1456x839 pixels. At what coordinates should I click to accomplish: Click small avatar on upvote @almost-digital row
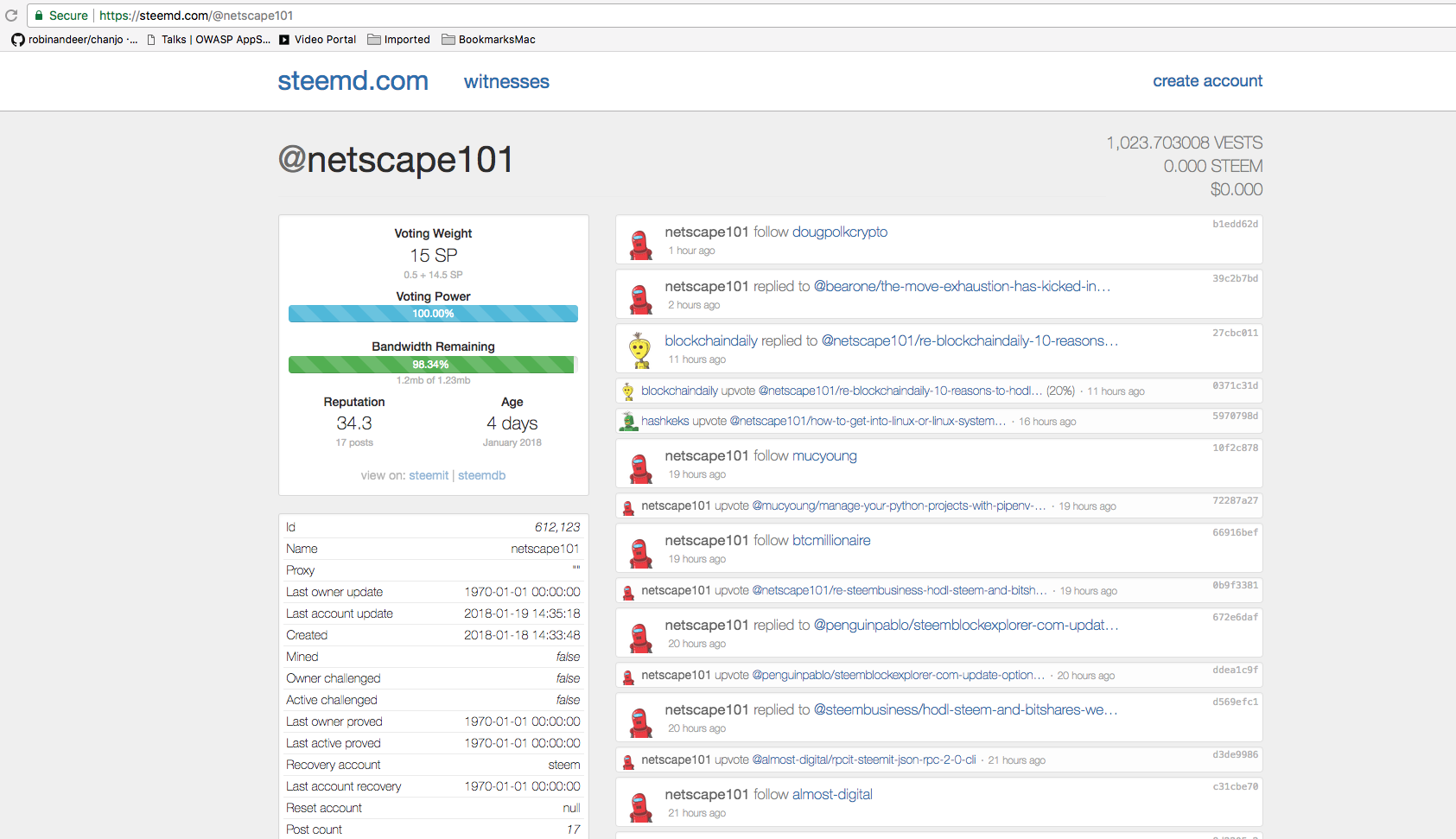[x=628, y=761]
